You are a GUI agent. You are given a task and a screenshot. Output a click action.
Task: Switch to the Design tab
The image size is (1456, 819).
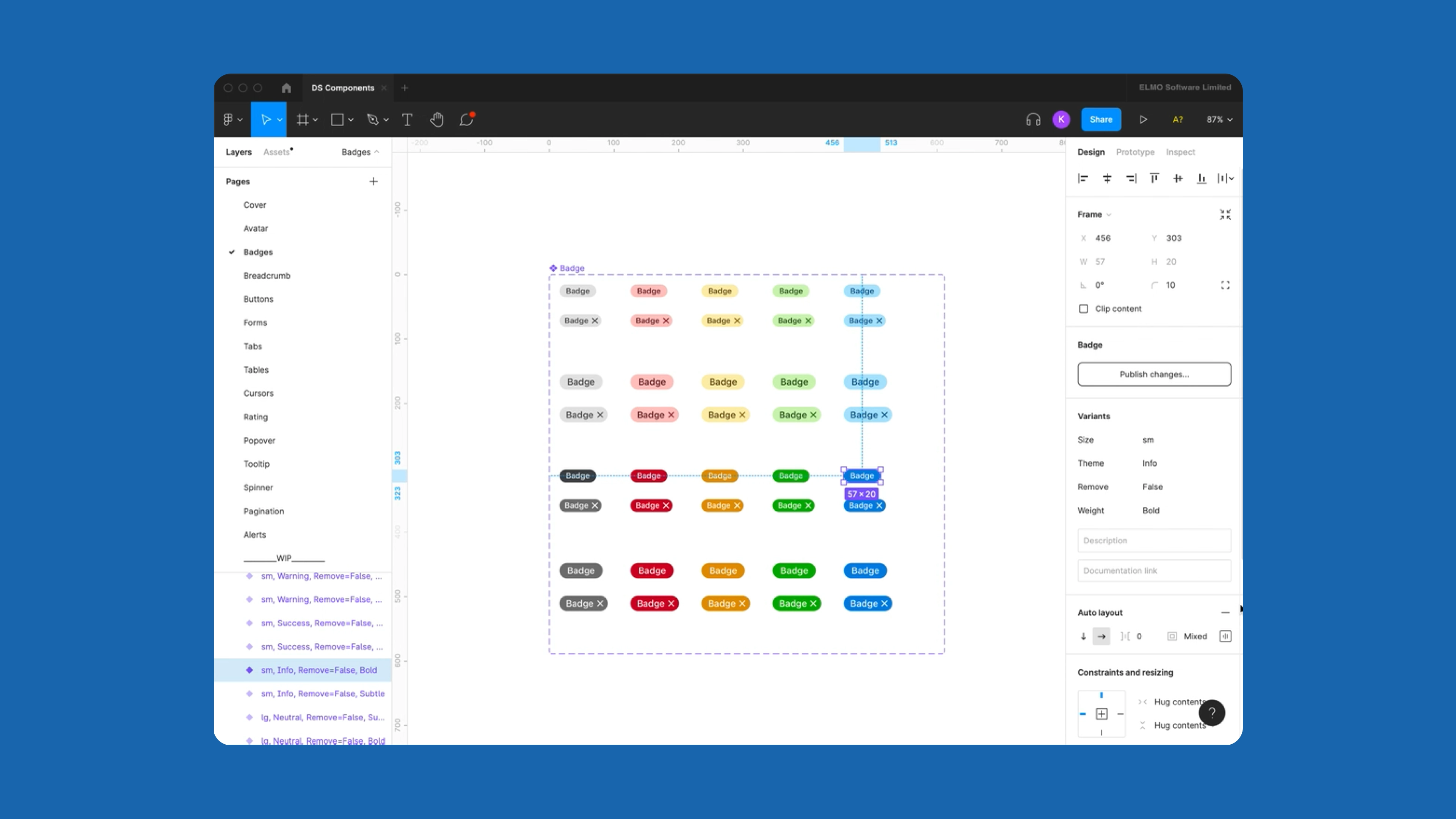pos(1091,152)
